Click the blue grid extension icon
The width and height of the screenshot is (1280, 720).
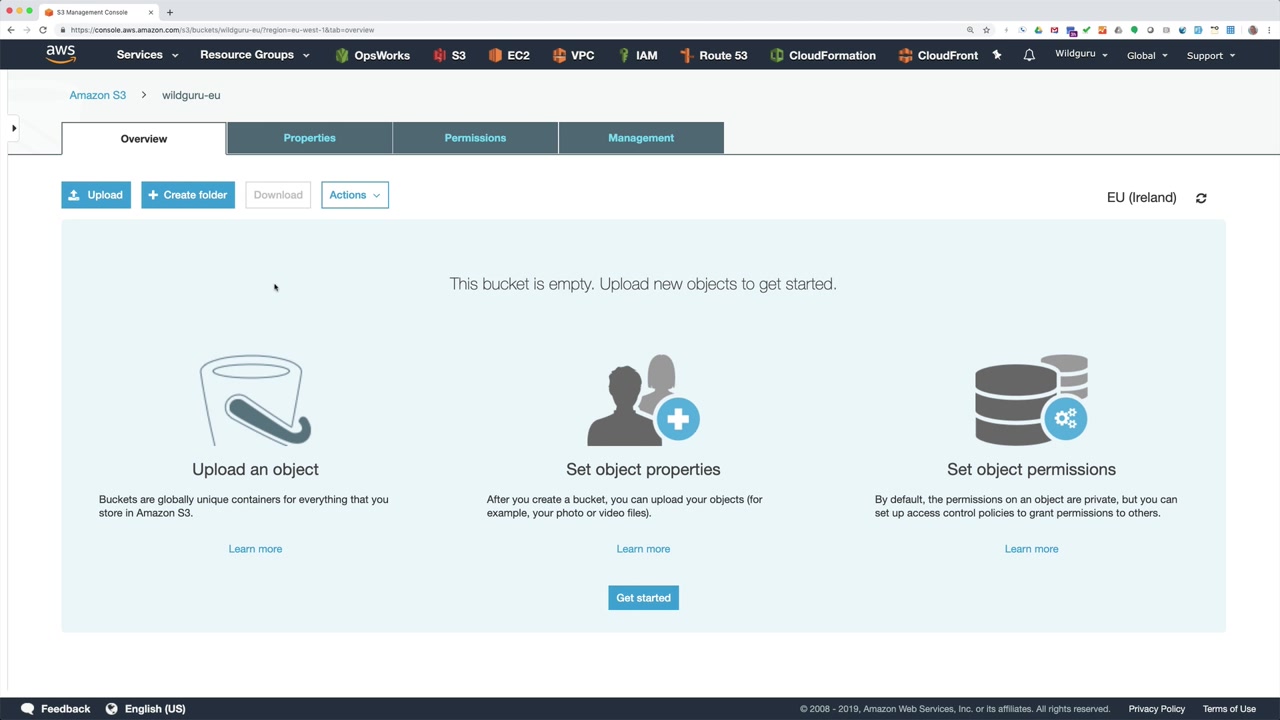click(1230, 30)
